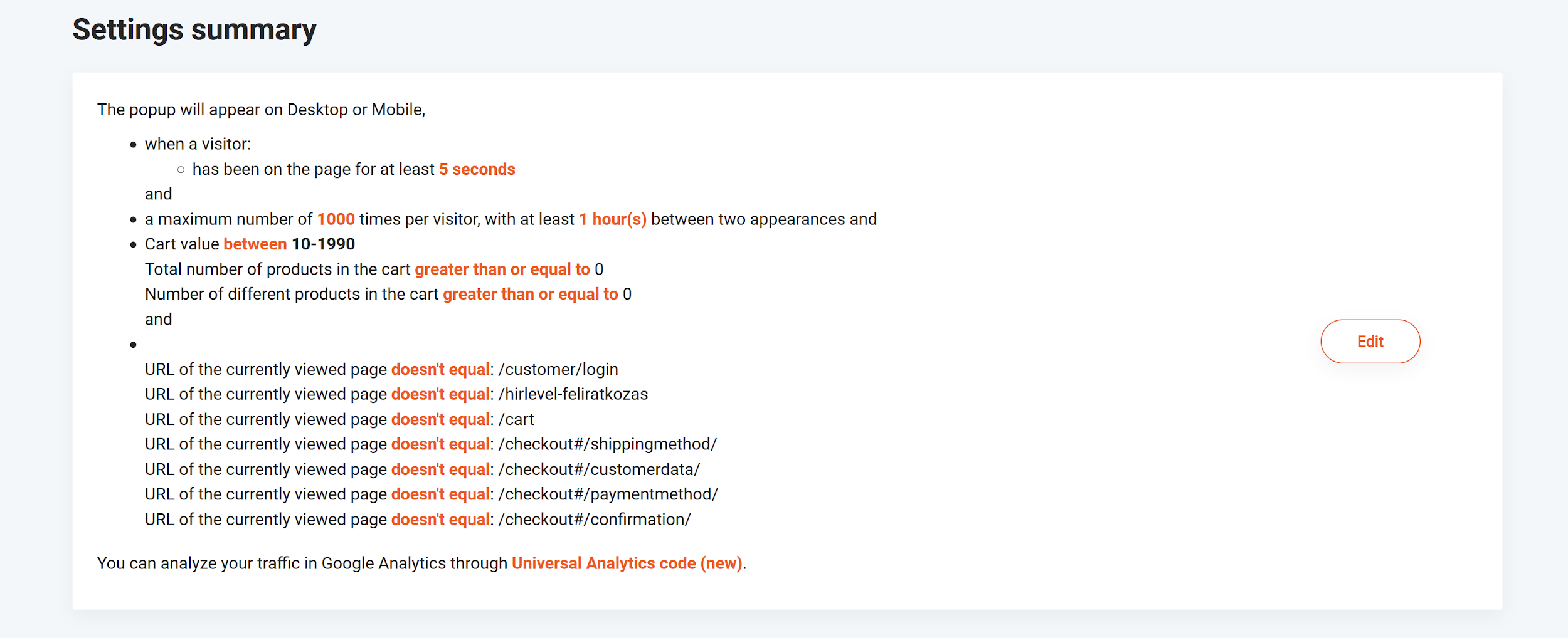Click the 1 hour(s) highlighted value
Image resolution: width=1568 pixels, height=638 pixels.
pos(613,219)
